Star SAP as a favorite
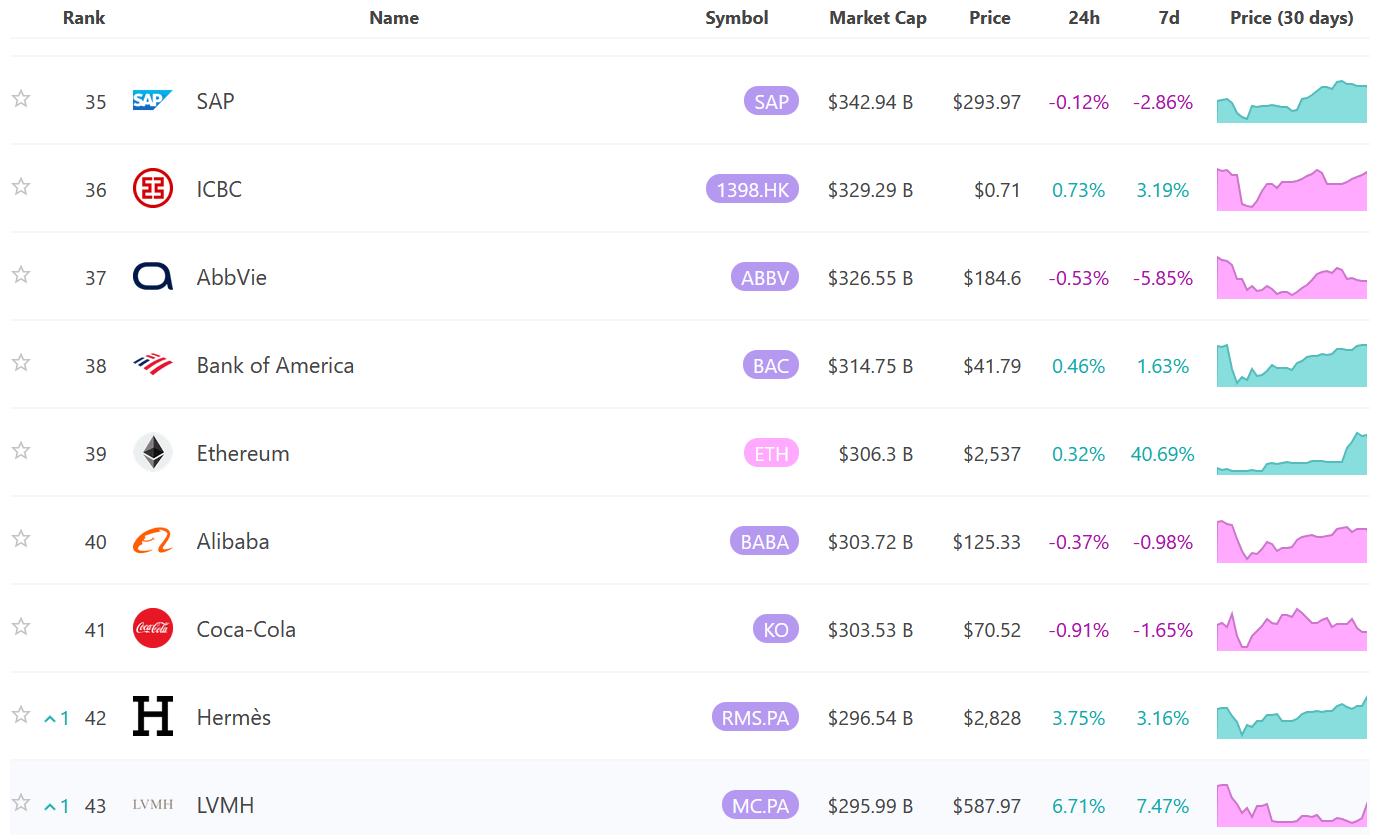The height and width of the screenshot is (835, 1378). (x=21, y=99)
